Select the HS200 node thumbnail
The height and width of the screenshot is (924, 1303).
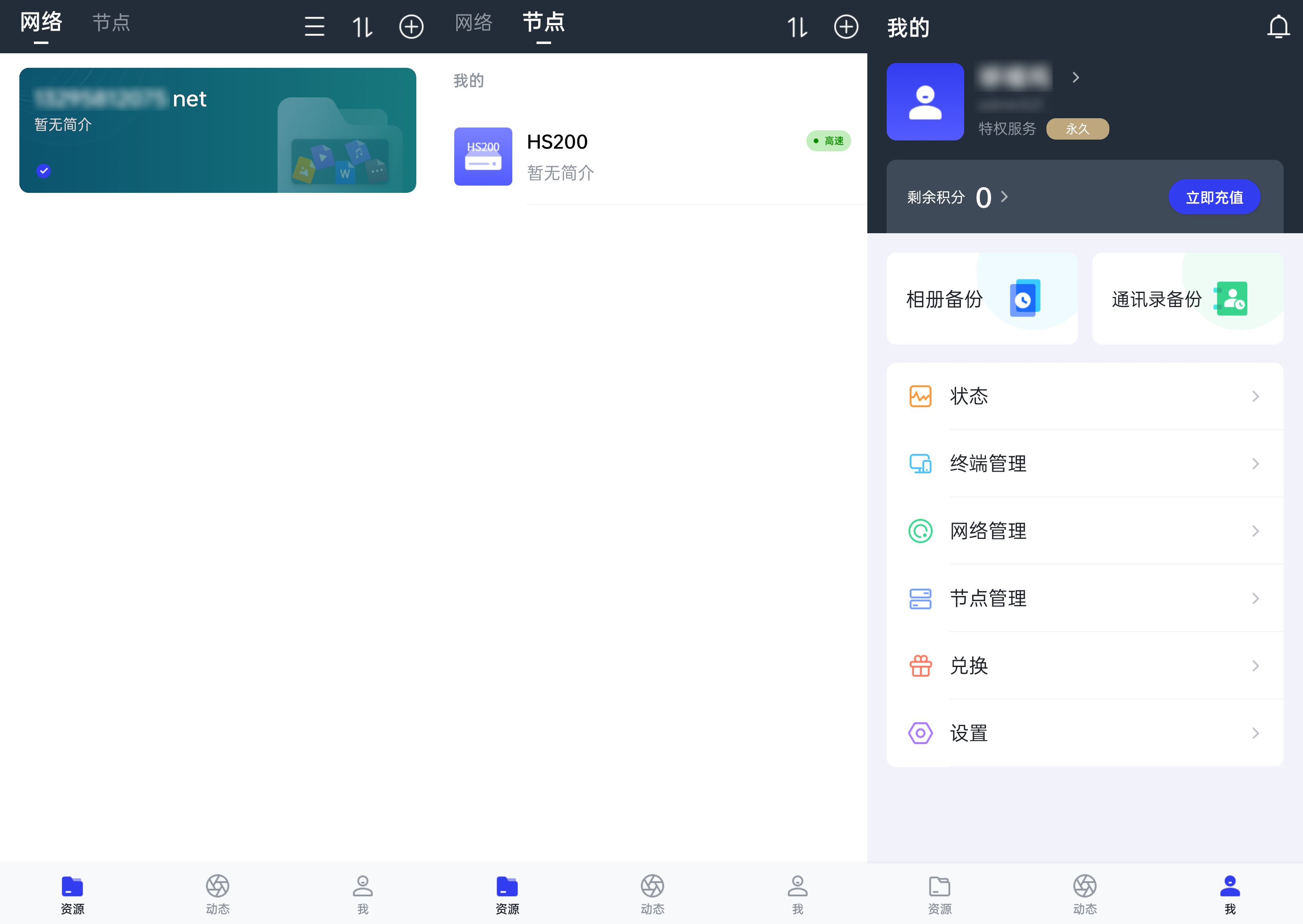[x=483, y=157]
